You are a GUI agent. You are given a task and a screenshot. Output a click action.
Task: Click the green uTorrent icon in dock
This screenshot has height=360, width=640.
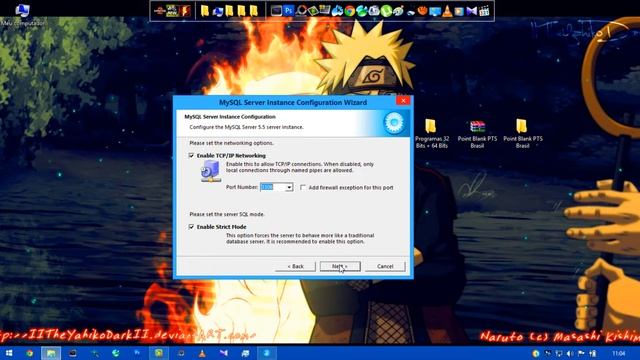[x=387, y=11]
